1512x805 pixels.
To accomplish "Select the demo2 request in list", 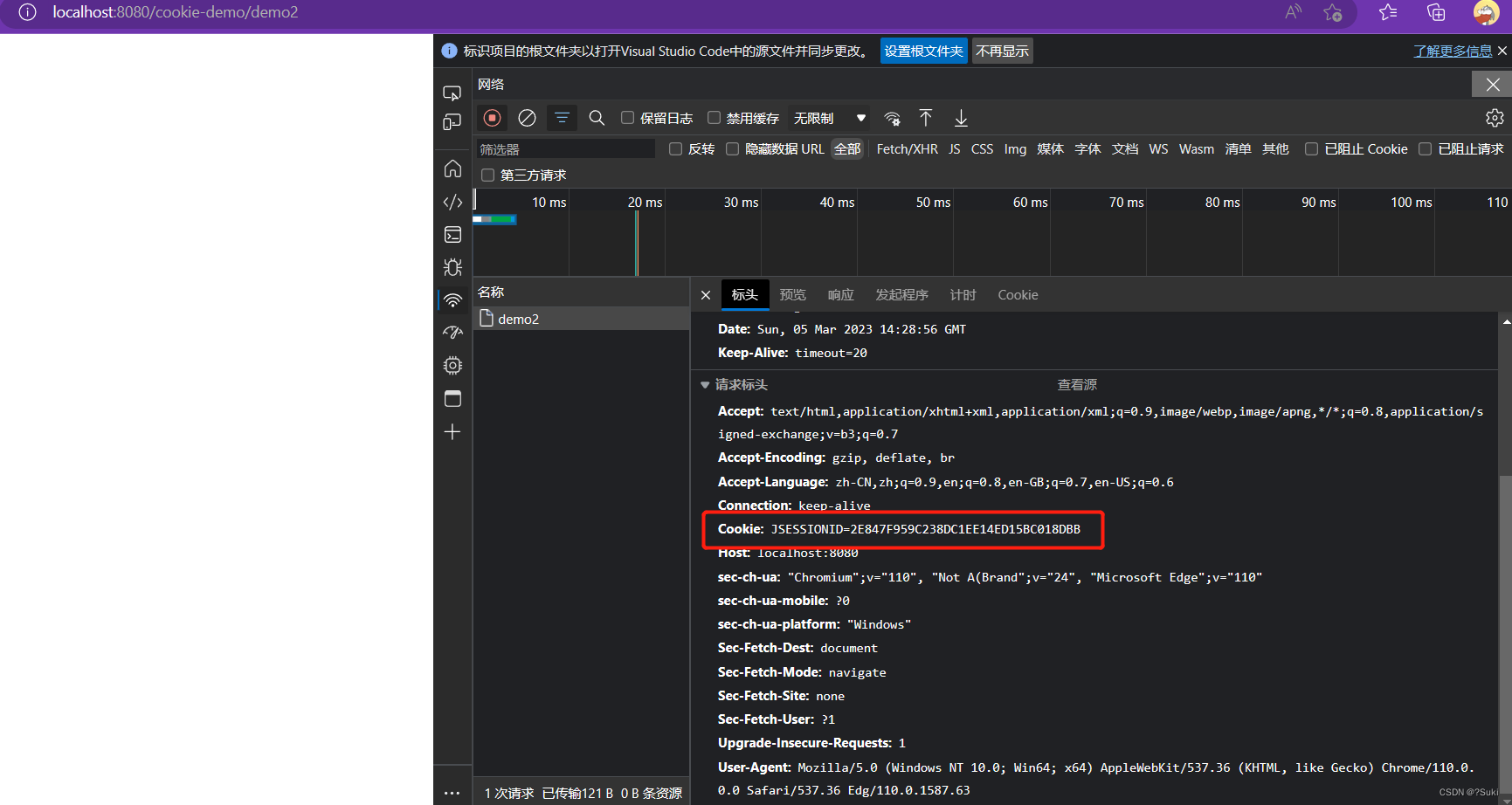I will (x=518, y=320).
